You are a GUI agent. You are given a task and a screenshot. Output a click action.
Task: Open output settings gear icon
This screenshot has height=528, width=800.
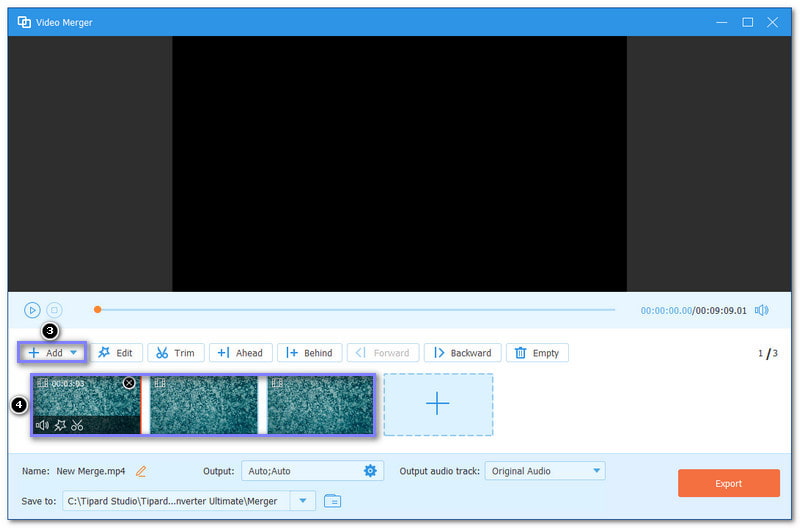370,471
